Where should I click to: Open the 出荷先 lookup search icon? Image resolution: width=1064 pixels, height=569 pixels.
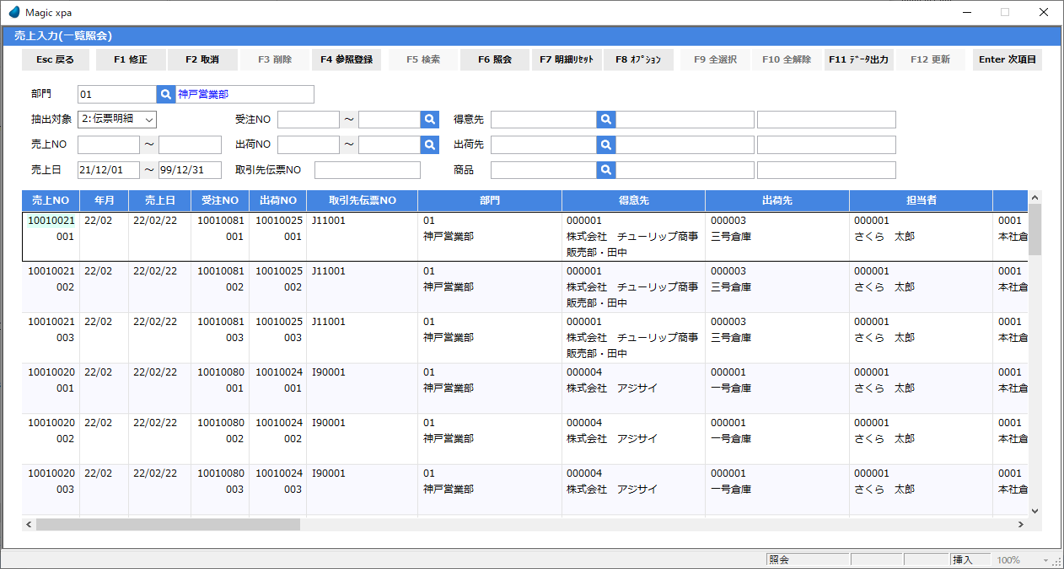[x=605, y=145]
